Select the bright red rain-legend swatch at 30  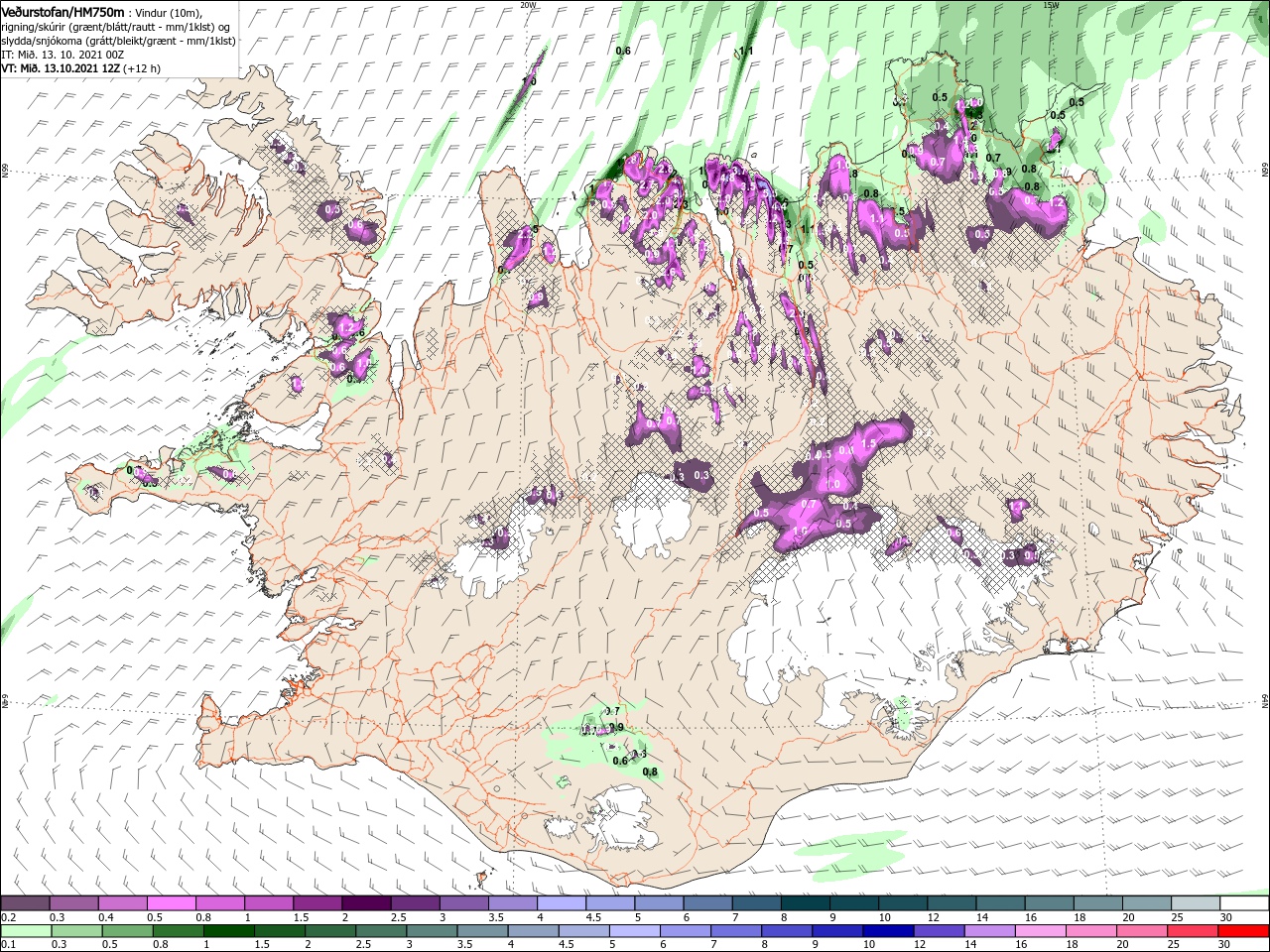click(1244, 931)
